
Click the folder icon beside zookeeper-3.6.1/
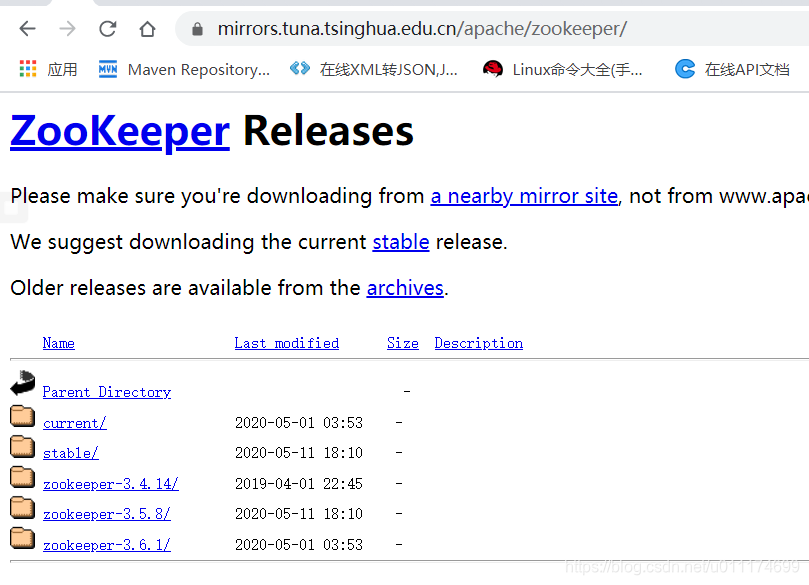(x=23, y=538)
